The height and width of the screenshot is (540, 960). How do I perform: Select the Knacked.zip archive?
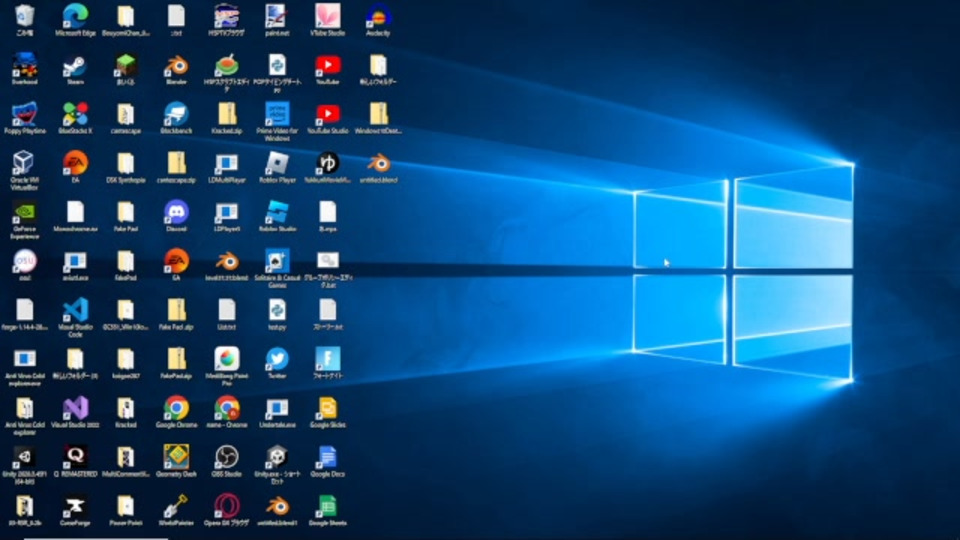pos(227,114)
